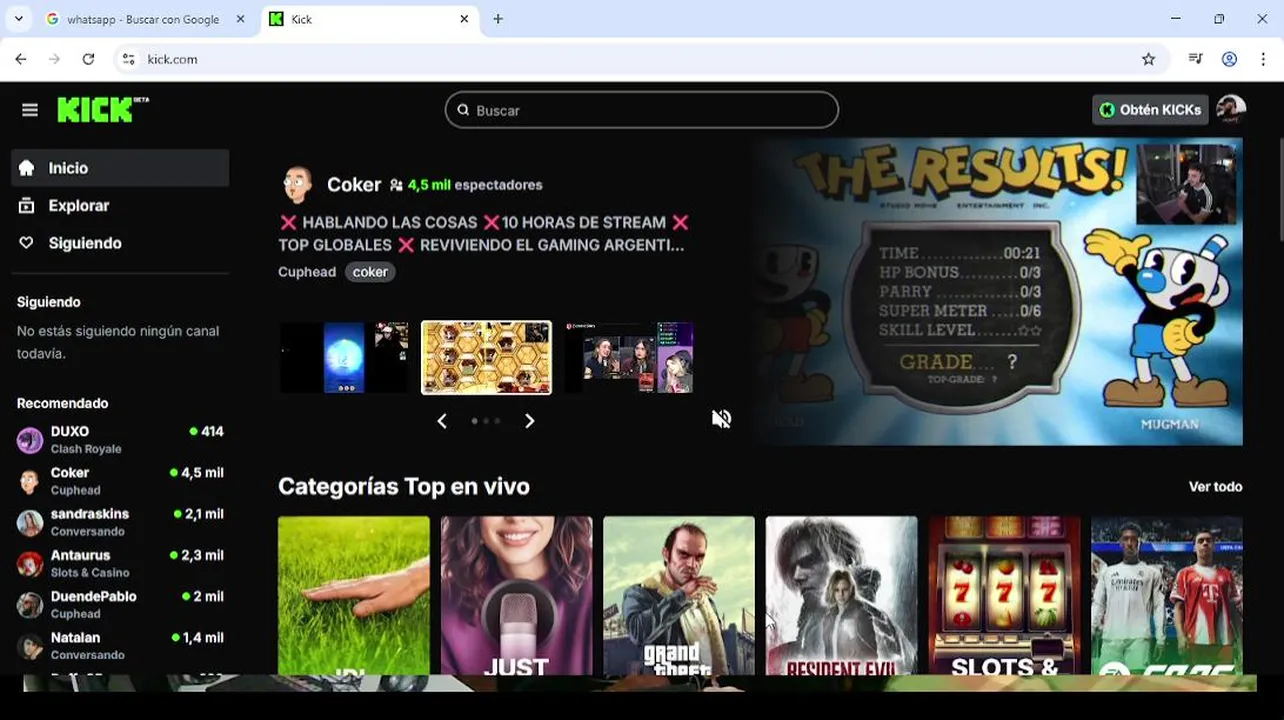Select Inicio in sidebar
This screenshot has height=720, width=1284.
[x=120, y=168]
